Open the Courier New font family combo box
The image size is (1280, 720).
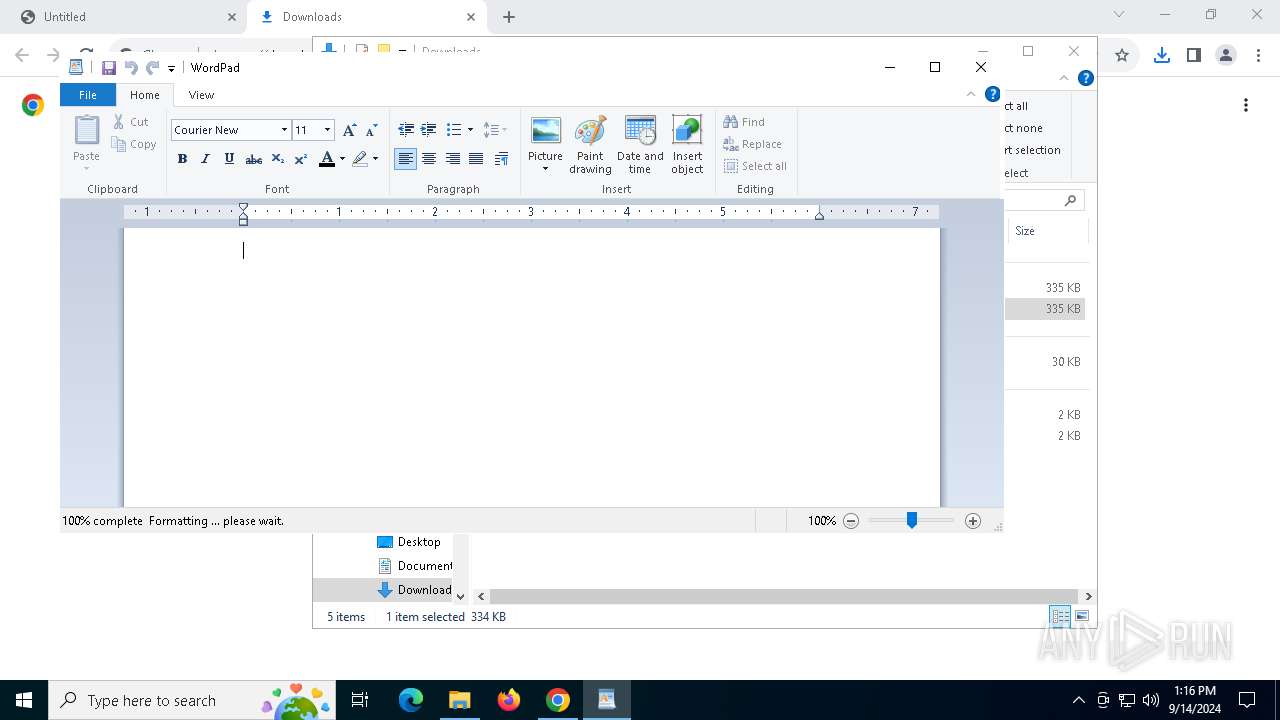pyautogui.click(x=231, y=130)
